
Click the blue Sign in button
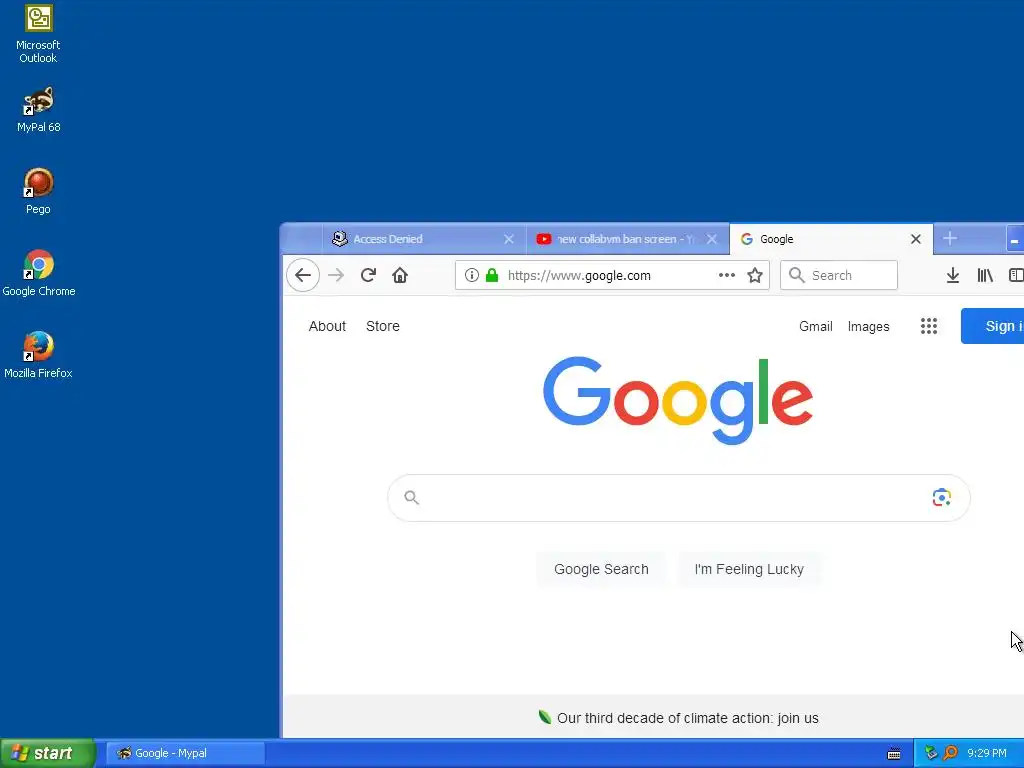point(993,326)
